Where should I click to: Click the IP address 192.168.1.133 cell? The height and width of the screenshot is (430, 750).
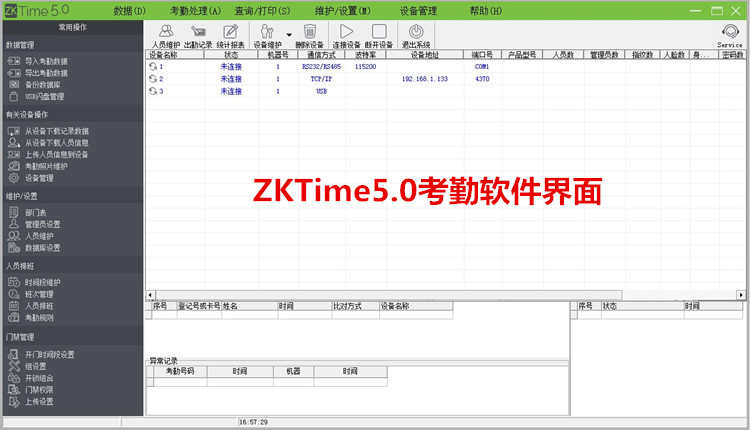click(425, 79)
